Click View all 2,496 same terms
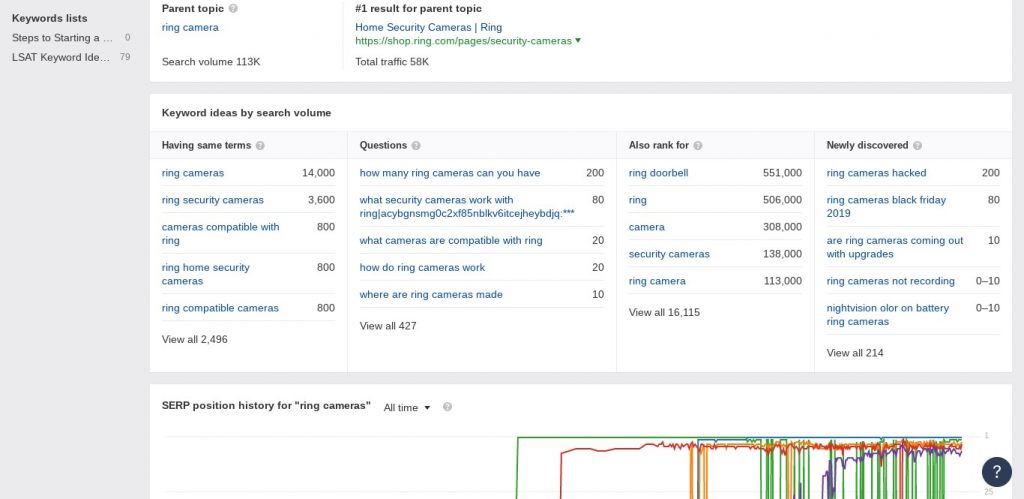This screenshot has width=1024, height=499. (195, 340)
